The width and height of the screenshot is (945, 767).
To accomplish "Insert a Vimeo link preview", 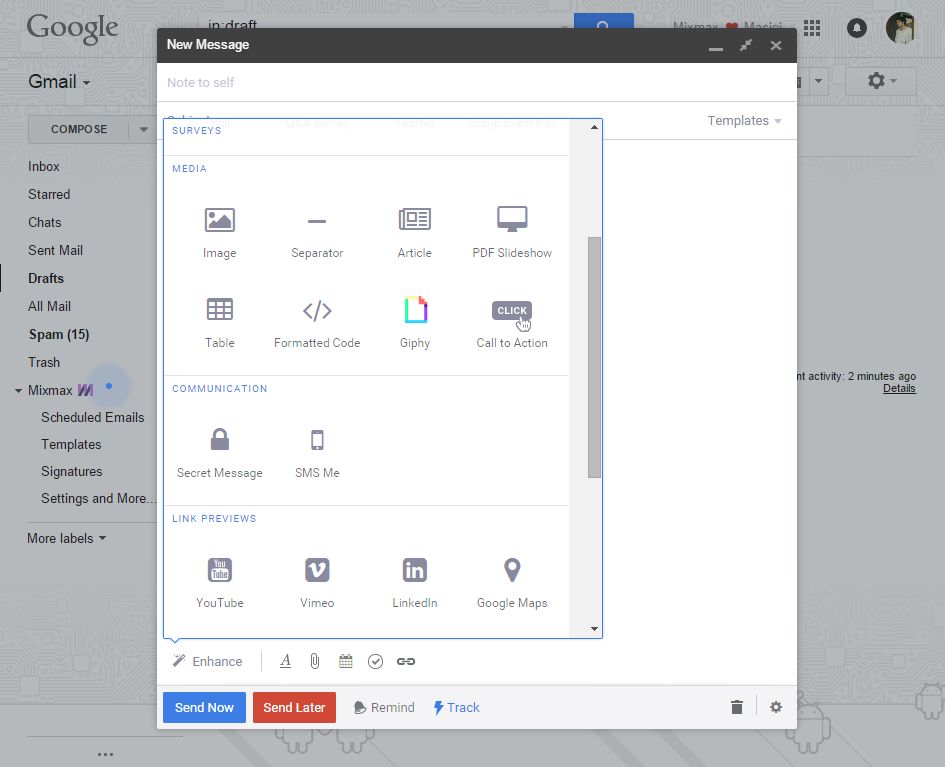I will click(x=317, y=583).
